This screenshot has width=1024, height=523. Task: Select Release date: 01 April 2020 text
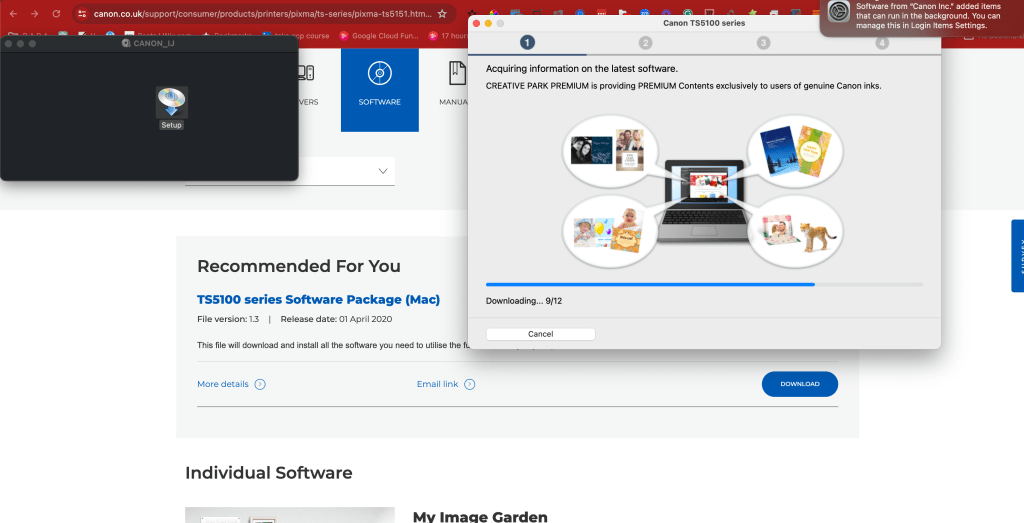(336, 319)
